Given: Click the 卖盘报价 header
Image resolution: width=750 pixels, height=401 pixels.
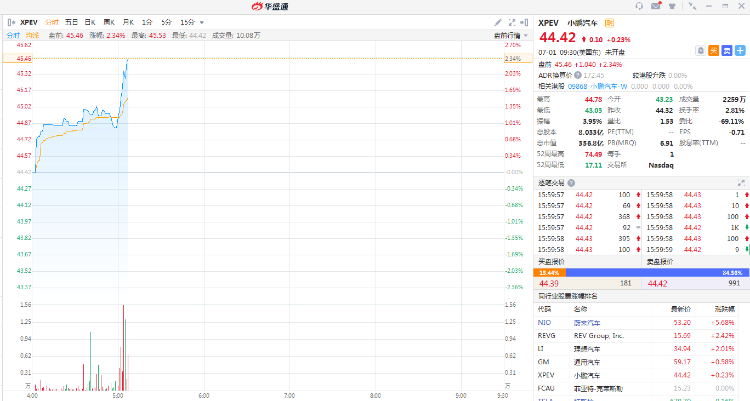Looking at the screenshot, I should point(660,262).
